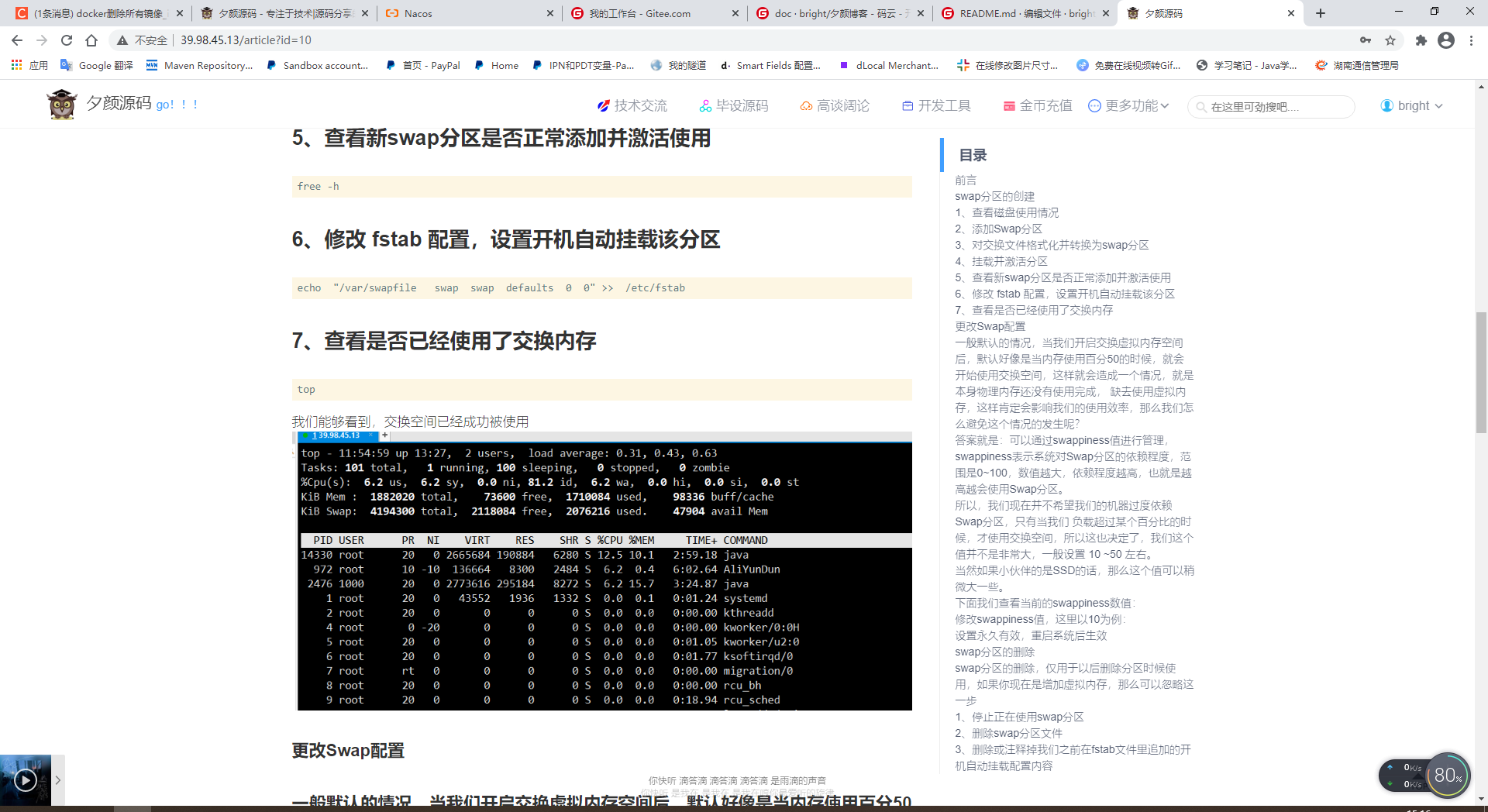Viewport: 1488px width, 812px height.
Task: Open the Chrome three-dot menu
Action: [1471, 40]
